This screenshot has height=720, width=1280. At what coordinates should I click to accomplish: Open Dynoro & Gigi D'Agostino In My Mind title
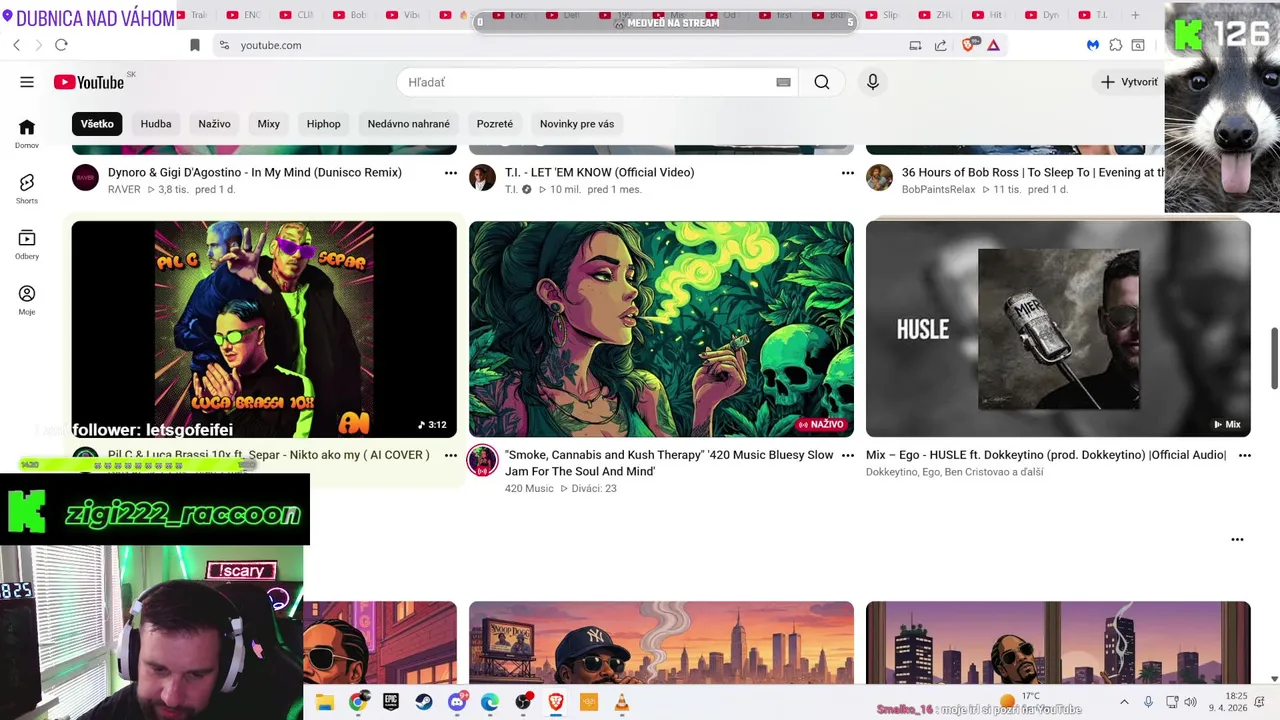click(255, 172)
